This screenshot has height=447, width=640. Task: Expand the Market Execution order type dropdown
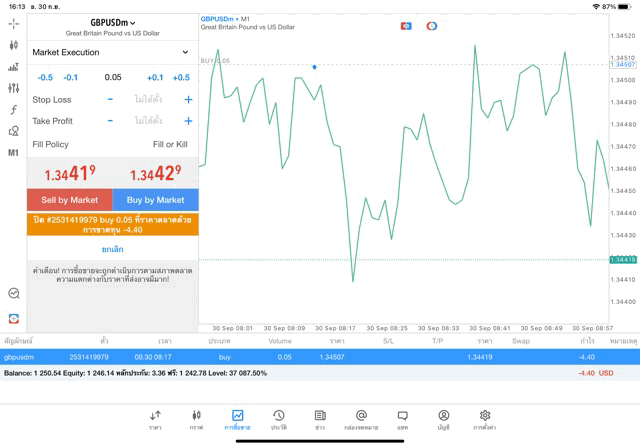[111, 52]
